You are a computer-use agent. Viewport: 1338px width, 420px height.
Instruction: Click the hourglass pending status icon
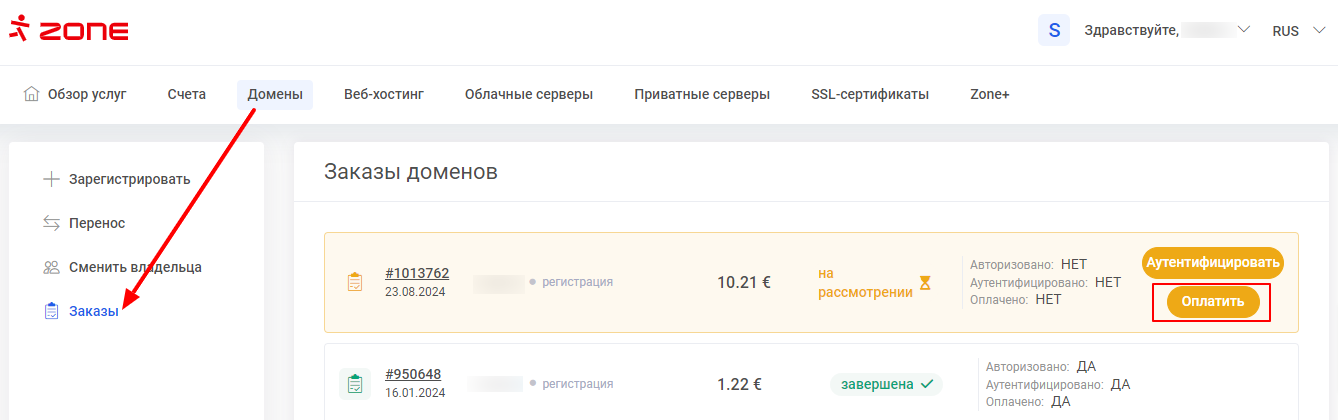(925, 283)
